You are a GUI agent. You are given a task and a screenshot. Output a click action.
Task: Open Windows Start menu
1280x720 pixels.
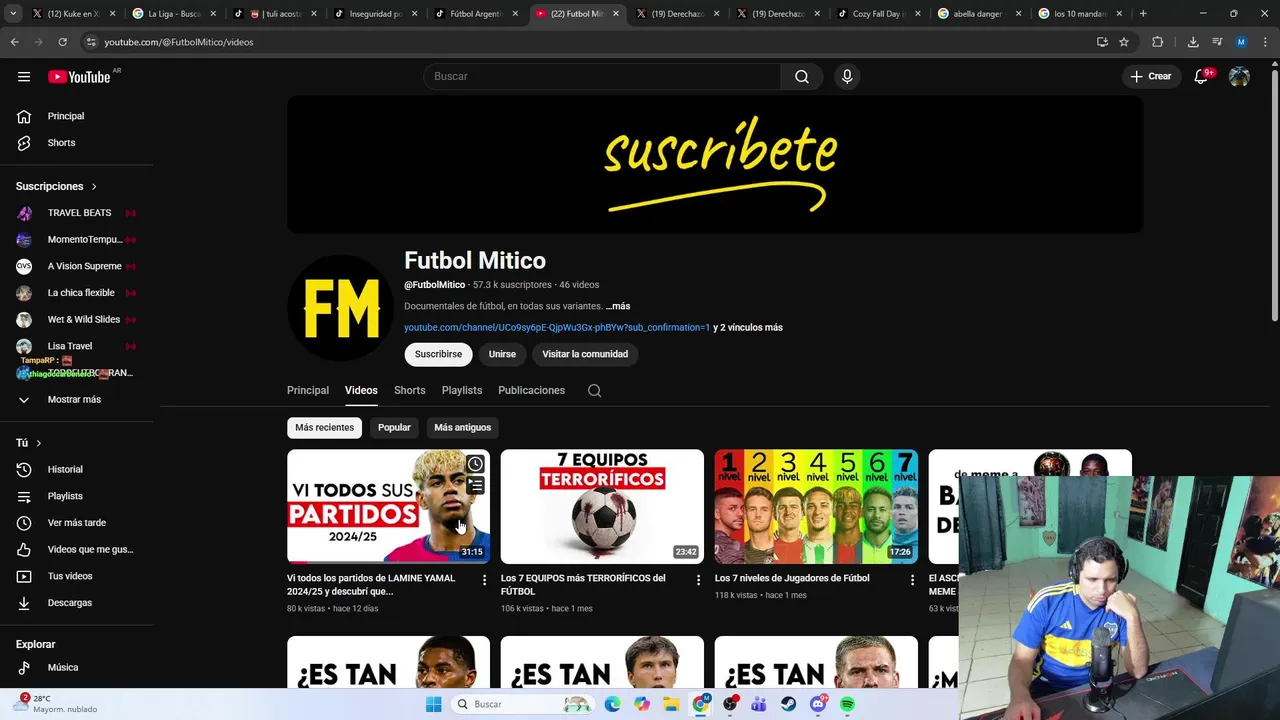[x=433, y=704]
